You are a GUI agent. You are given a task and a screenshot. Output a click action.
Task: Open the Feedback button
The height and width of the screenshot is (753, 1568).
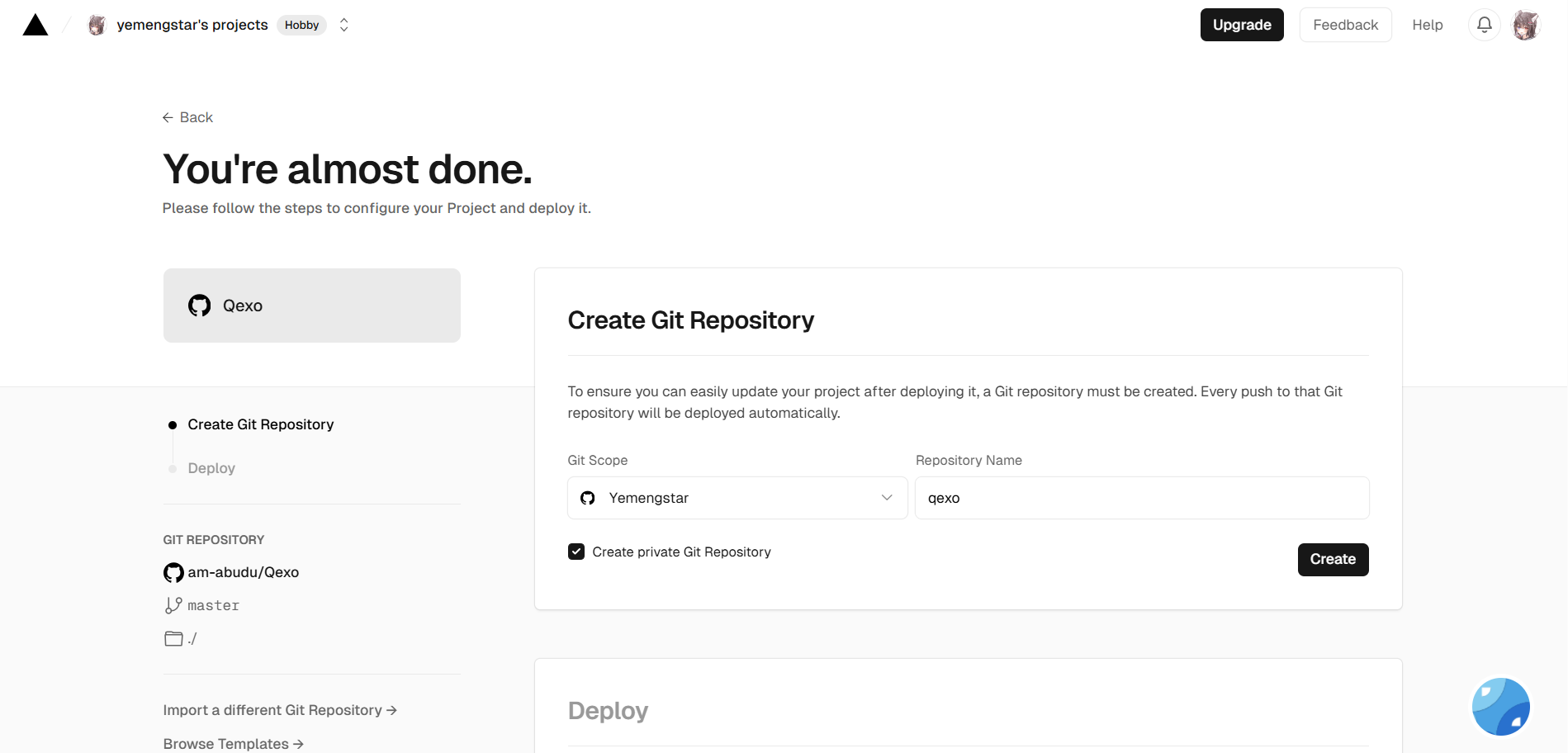pos(1345,25)
